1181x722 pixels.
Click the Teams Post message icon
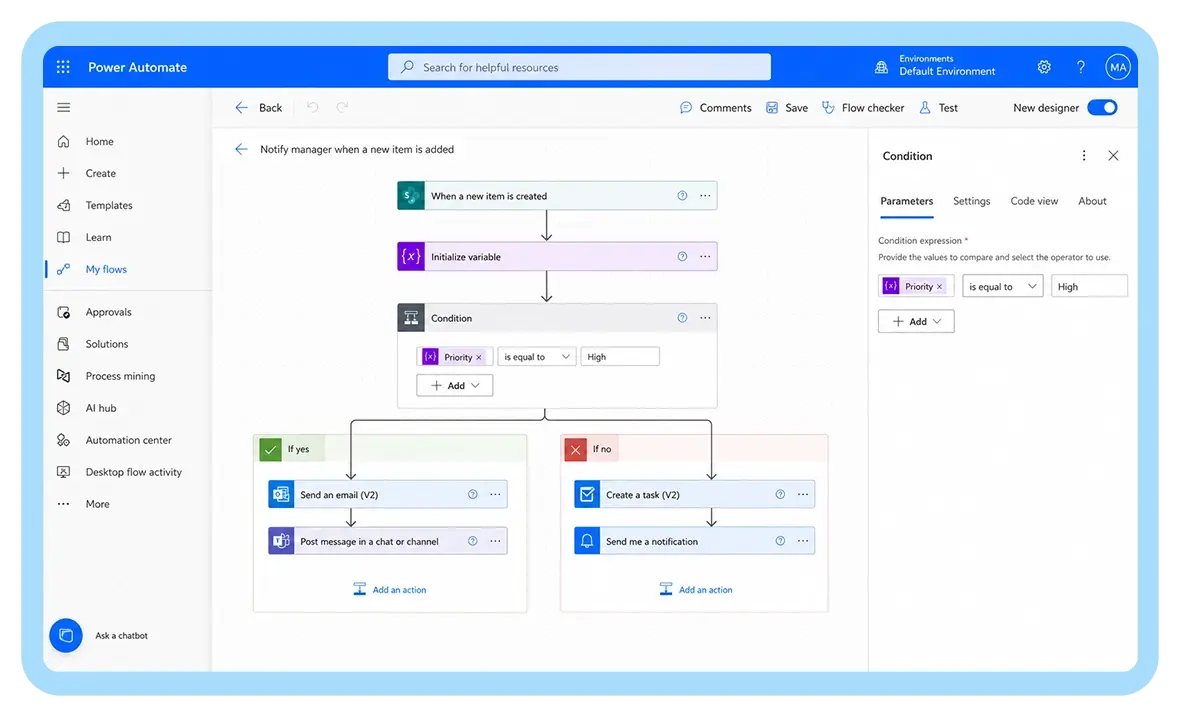282,541
